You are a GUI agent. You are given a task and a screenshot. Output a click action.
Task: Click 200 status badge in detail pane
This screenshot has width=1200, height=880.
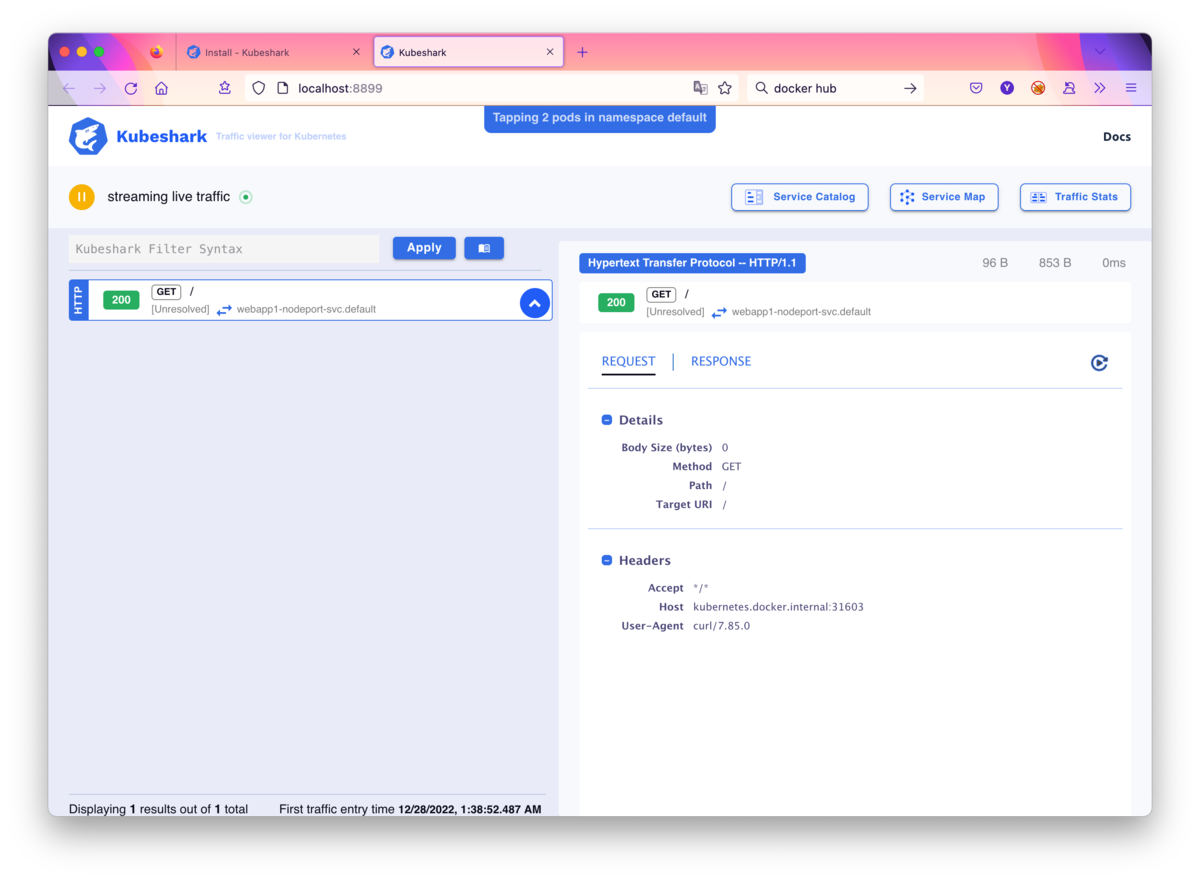click(616, 302)
